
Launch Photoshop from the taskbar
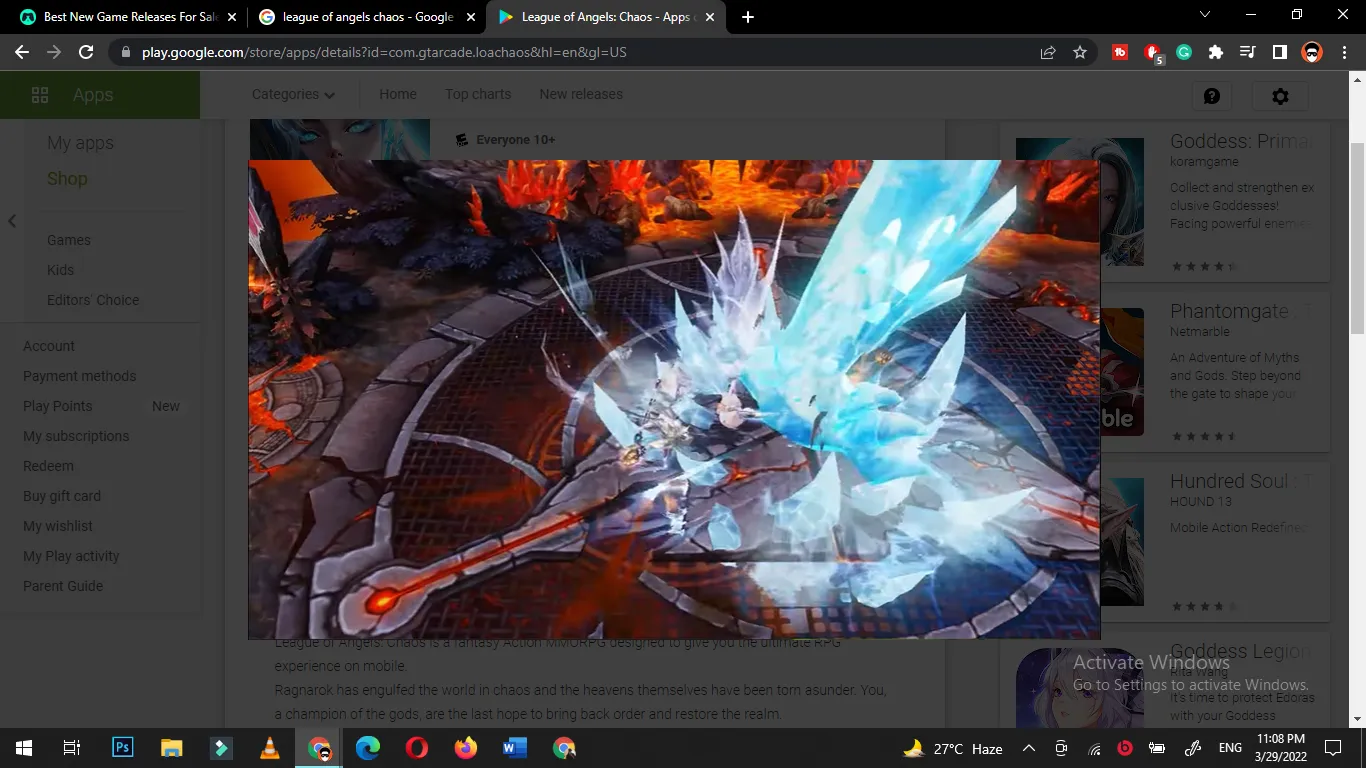pyautogui.click(x=122, y=748)
